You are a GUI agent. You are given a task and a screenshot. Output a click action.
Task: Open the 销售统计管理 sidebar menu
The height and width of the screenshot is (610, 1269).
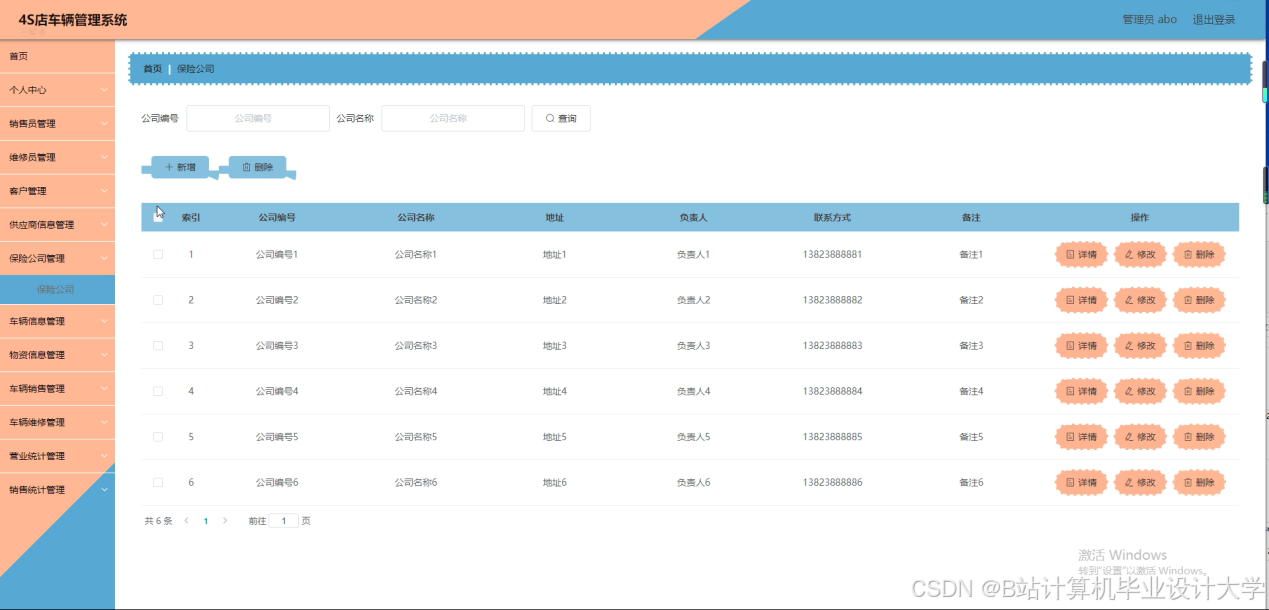57,490
